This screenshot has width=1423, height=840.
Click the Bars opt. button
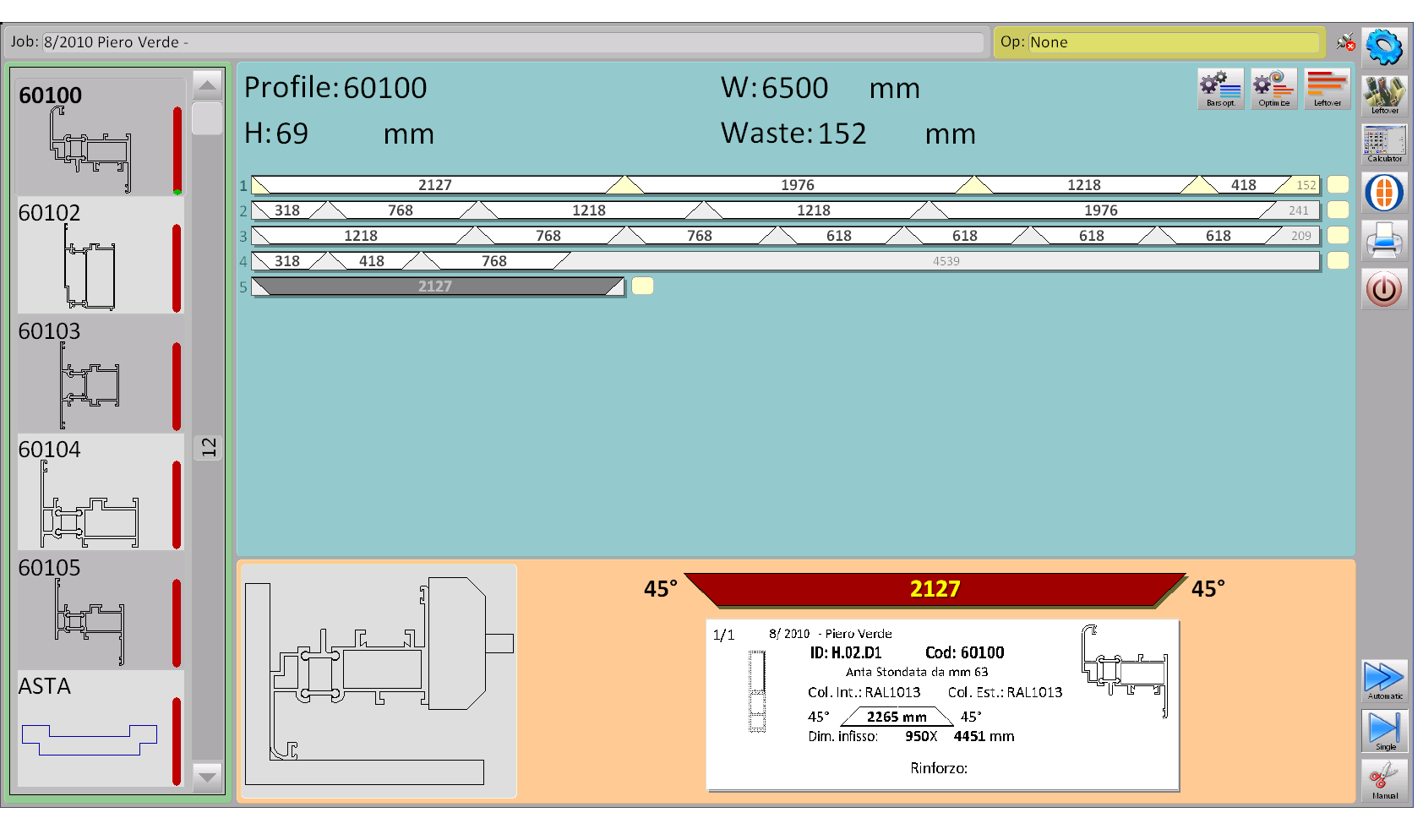pos(1220,89)
